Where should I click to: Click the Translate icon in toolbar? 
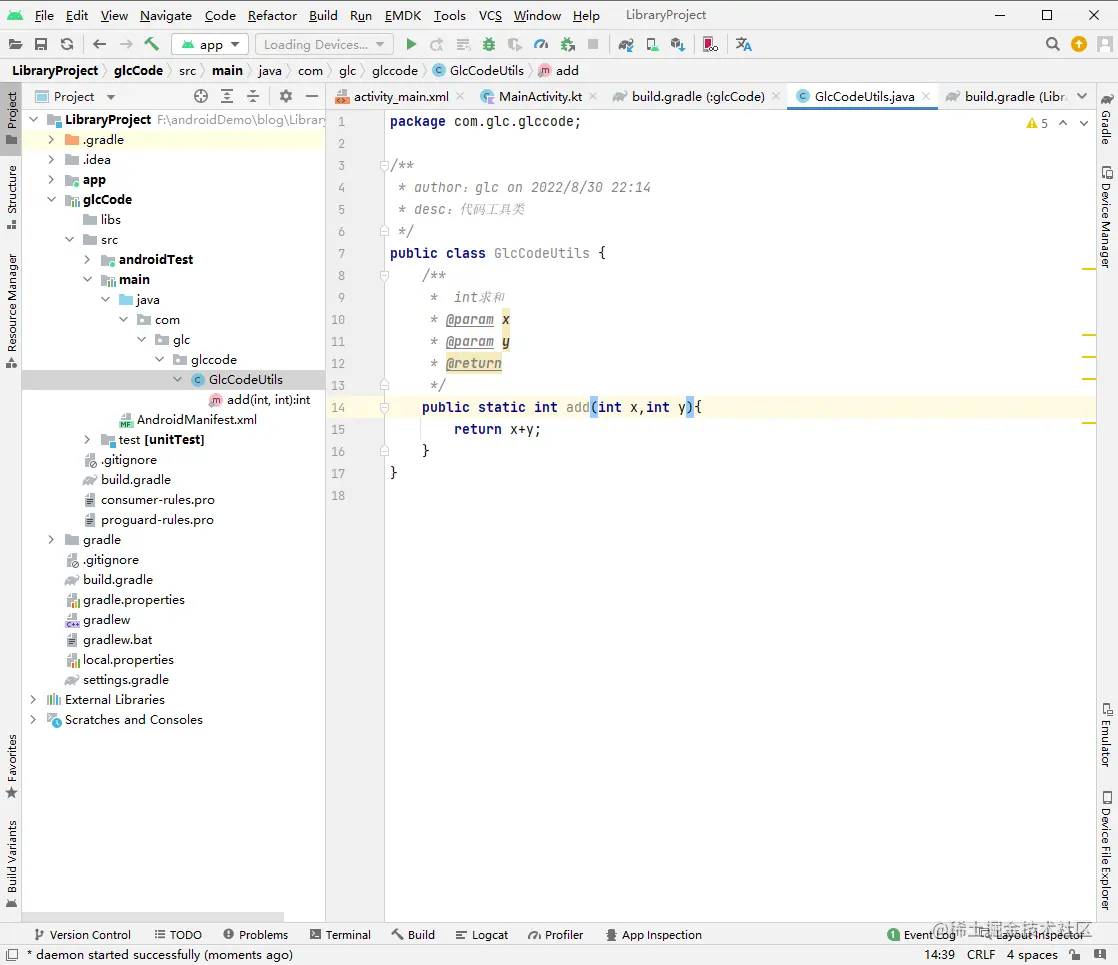[x=743, y=44]
